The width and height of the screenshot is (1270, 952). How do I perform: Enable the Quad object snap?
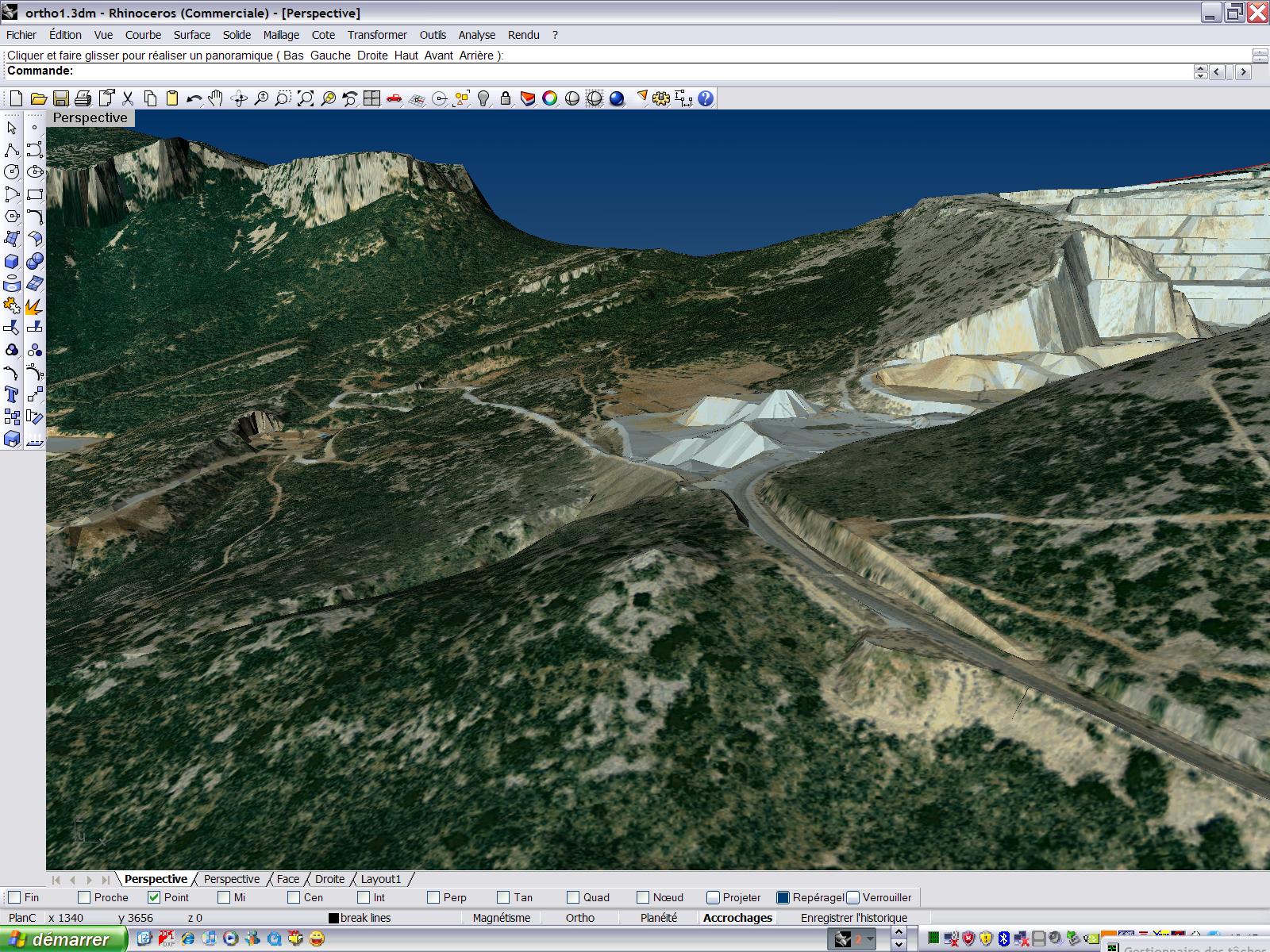point(573,897)
